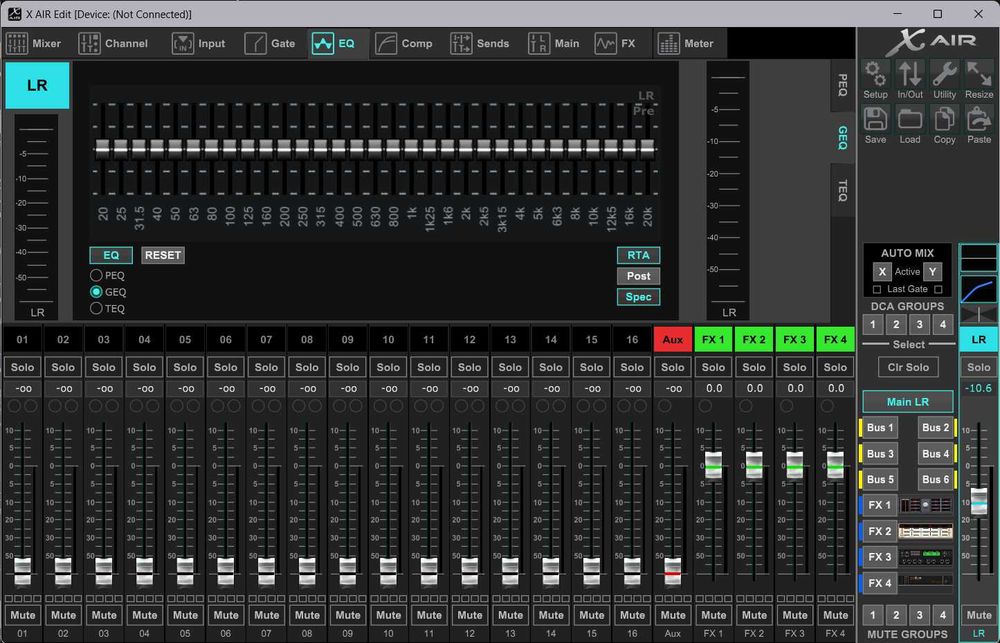Image resolution: width=1000 pixels, height=643 pixels.
Task: Select DCA group 3
Action: [919, 325]
